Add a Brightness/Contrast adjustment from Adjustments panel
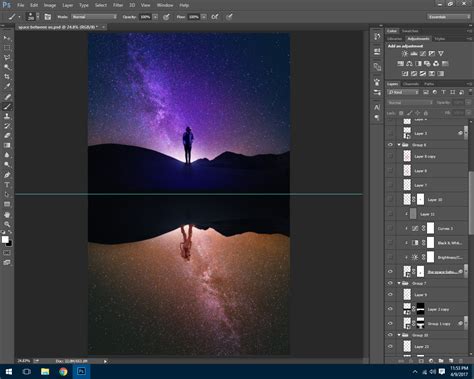Image resolution: width=474 pixels, height=379 pixels. click(405, 54)
